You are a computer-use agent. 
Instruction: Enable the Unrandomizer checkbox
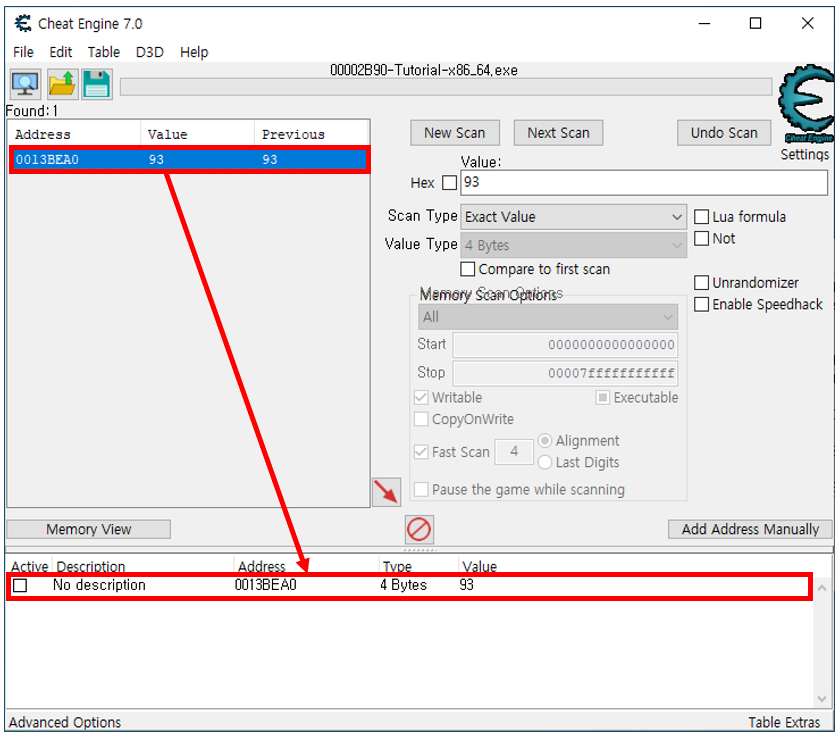tap(701, 282)
